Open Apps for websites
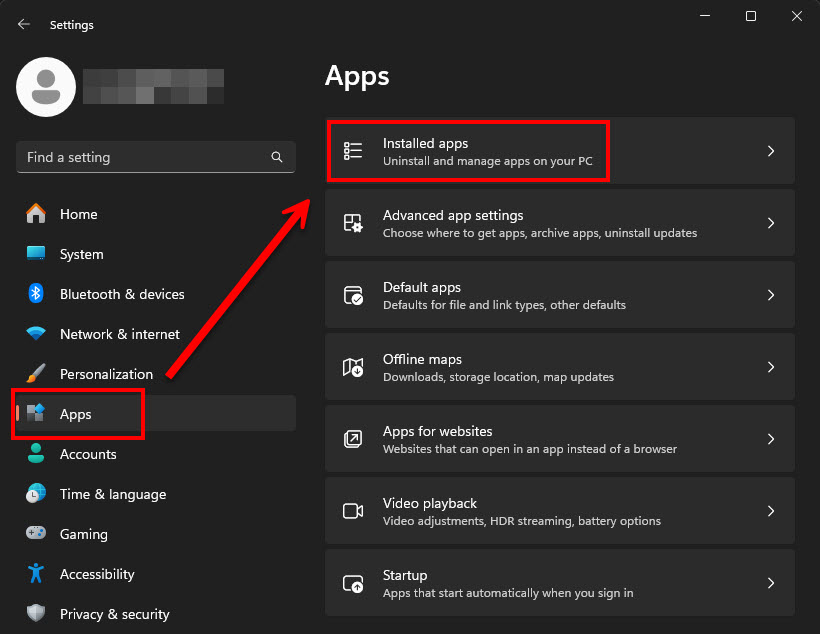Viewport: 820px width, 634px height. pyautogui.click(x=560, y=439)
